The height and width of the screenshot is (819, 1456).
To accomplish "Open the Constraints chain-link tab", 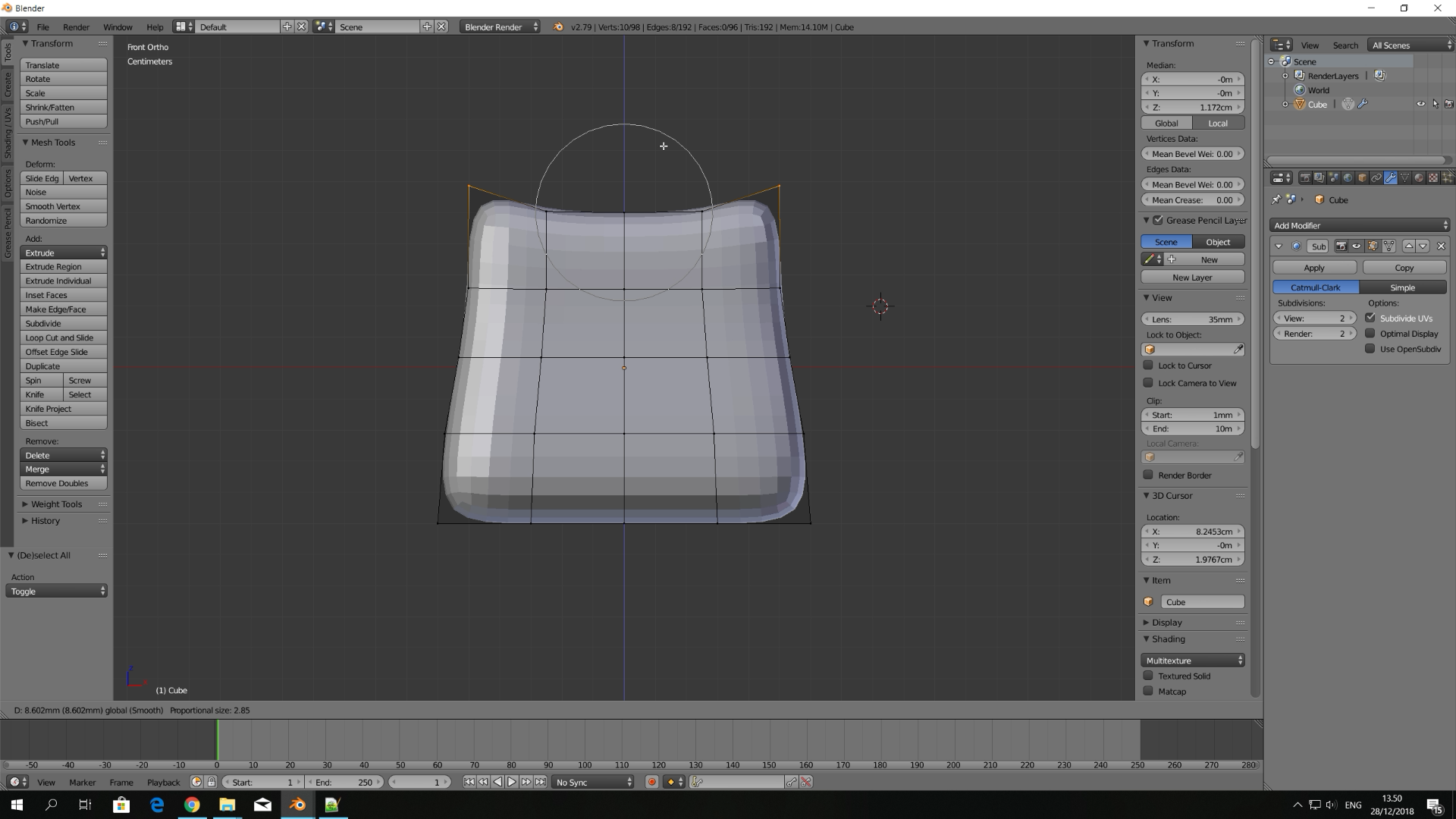I will click(1376, 177).
